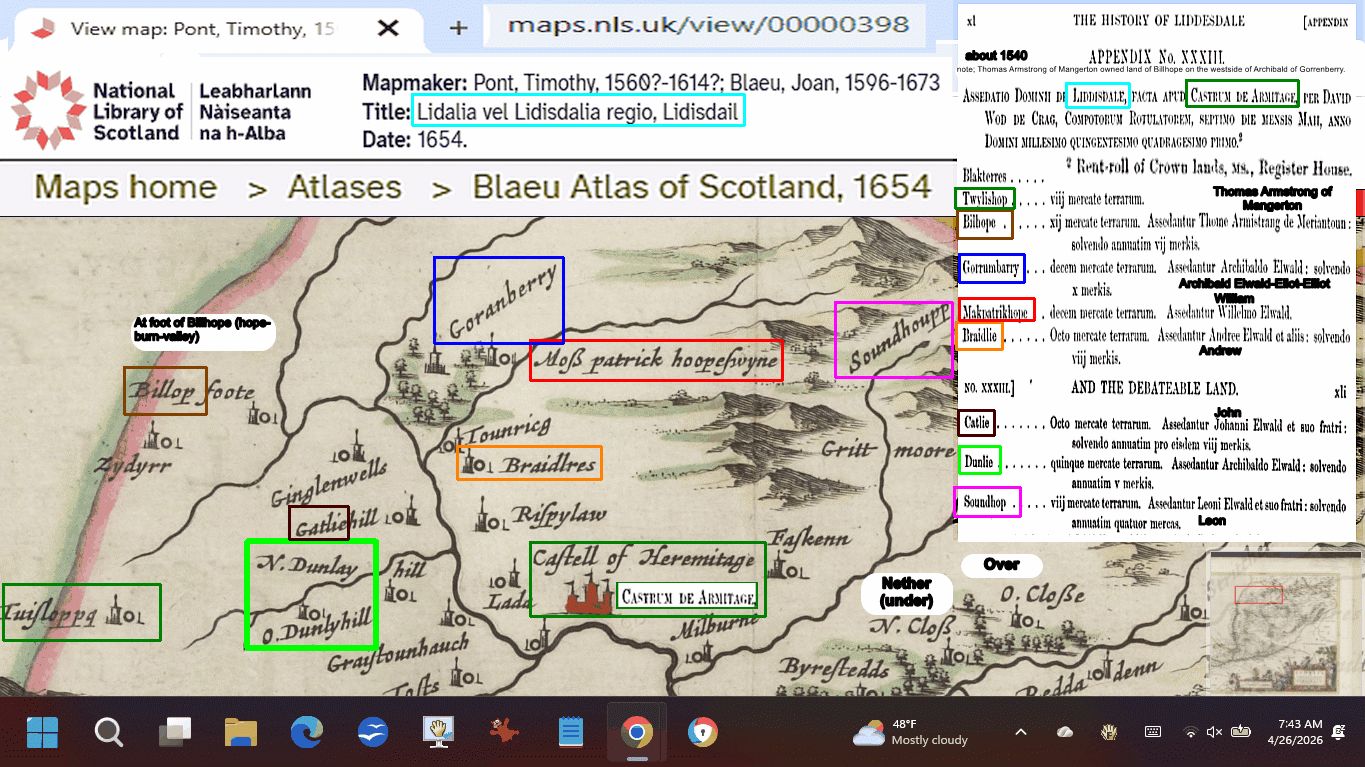
Task: Click the taskbar Search magnifier icon
Action: tap(109, 733)
